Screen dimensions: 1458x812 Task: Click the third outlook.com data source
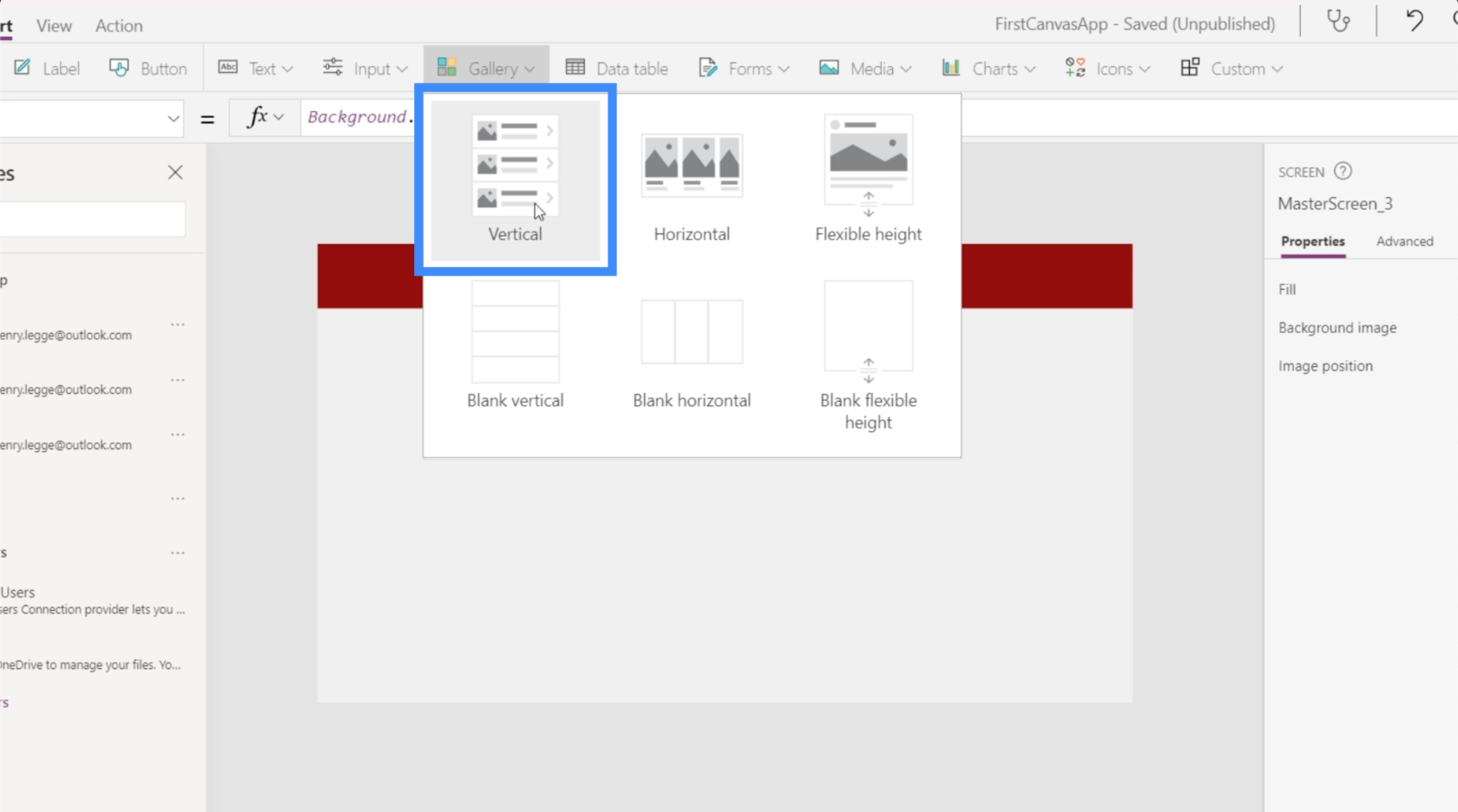(66, 445)
